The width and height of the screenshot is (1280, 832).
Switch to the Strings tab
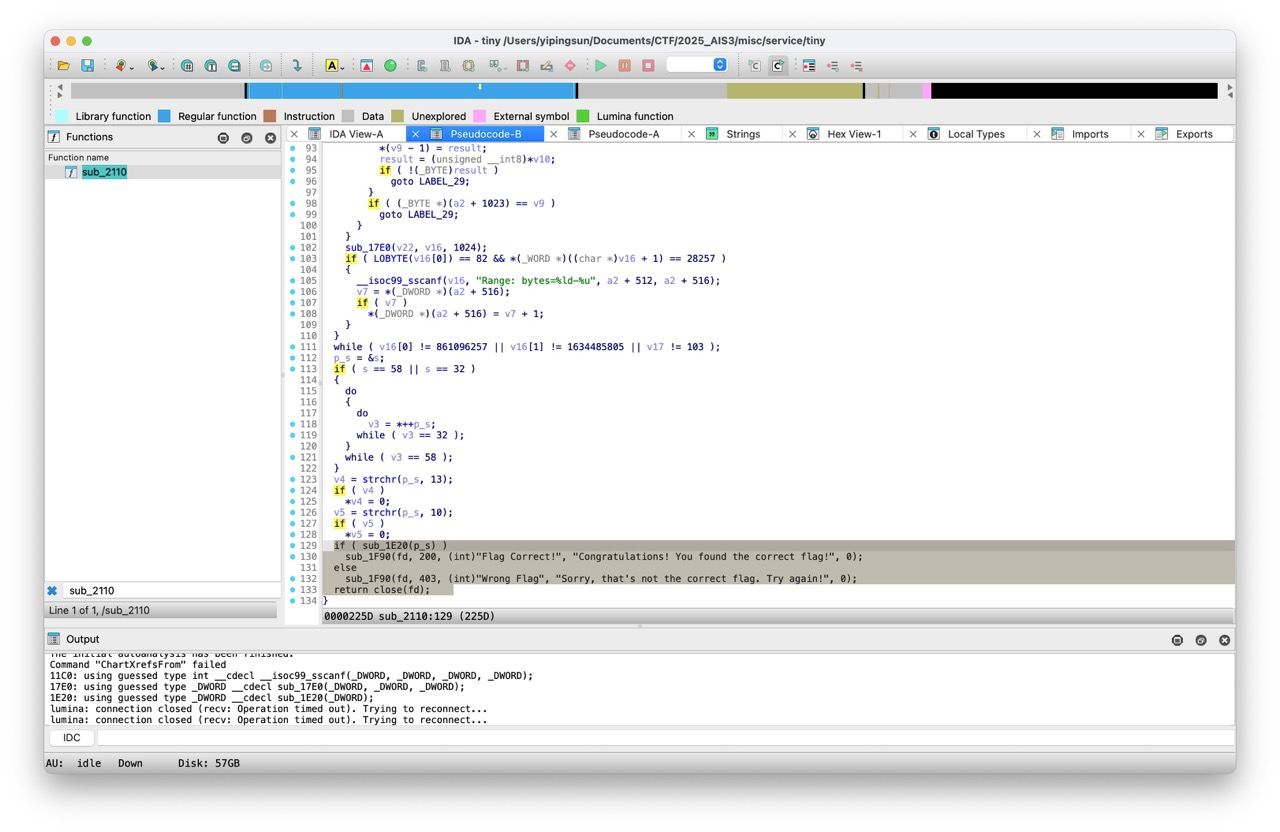coord(743,134)
